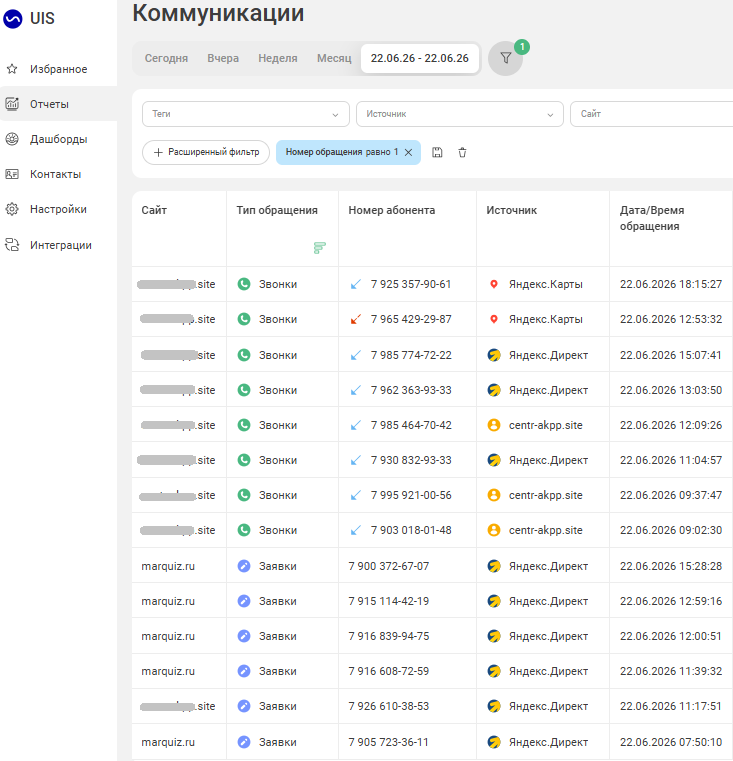Viewport: 733px width, 761px height.
Task: Click the Расширенный фильтр button
Action: (206, 152)
